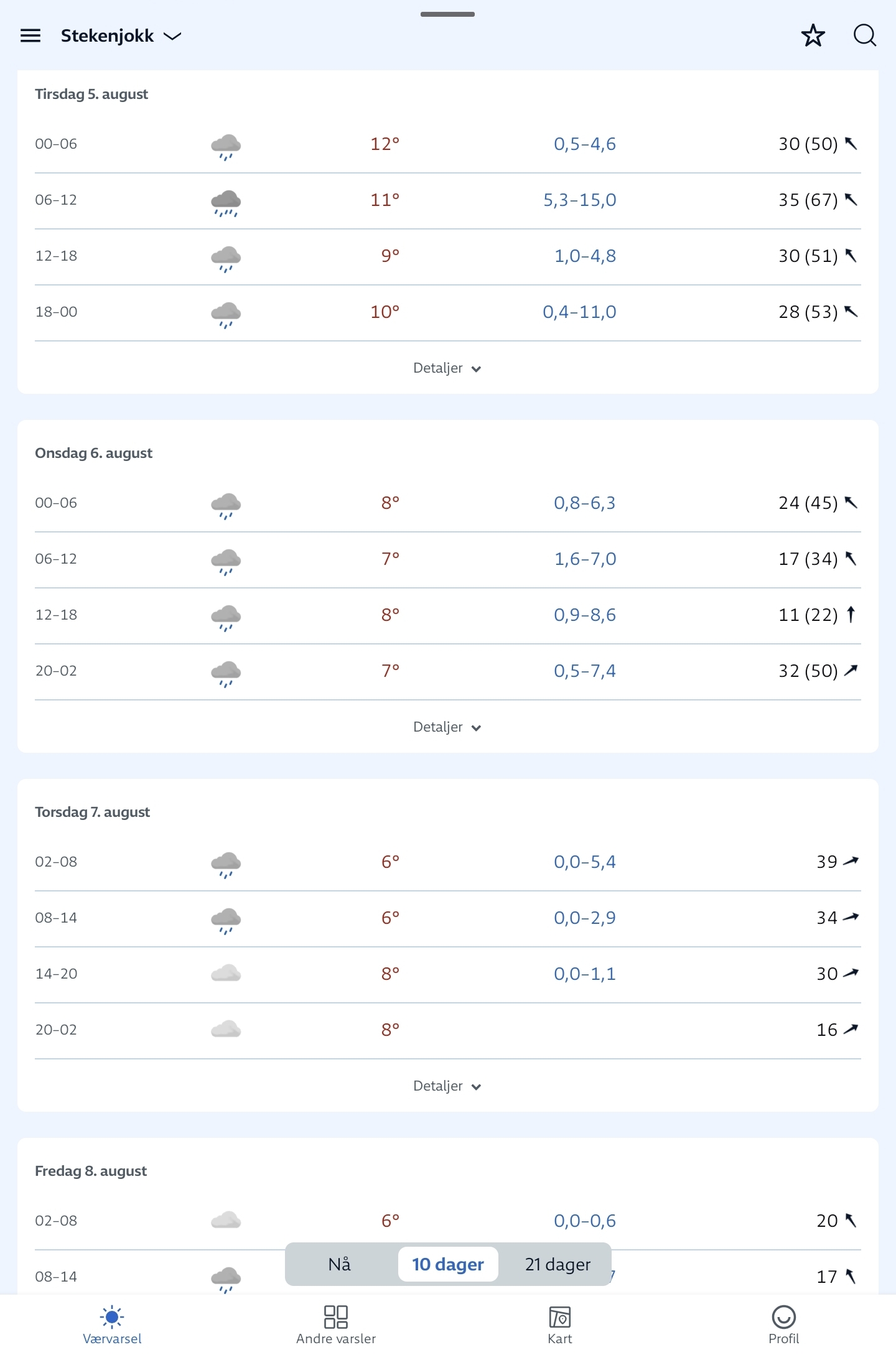Select Onsdag 12-18 forecast row
The height and width of the screenshot is (1355, 896).
point(447,615)
